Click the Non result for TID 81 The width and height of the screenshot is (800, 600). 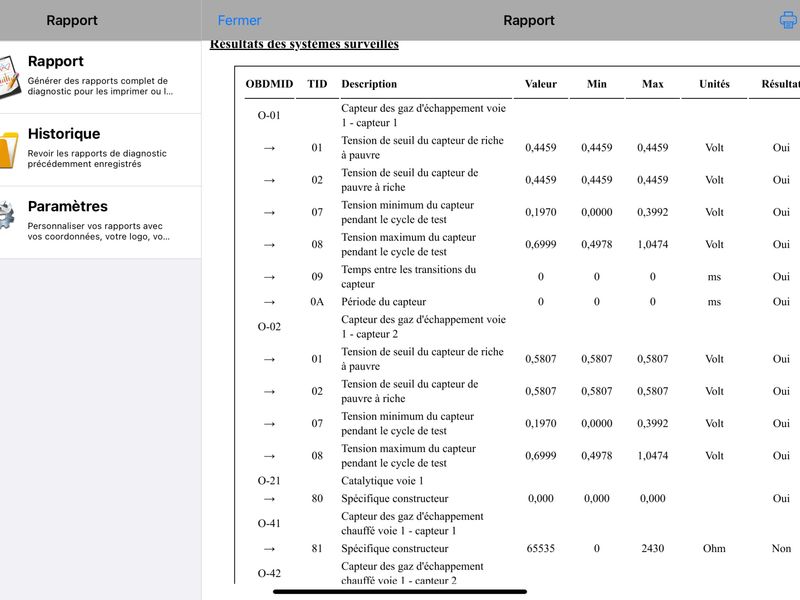pos(781,548)
